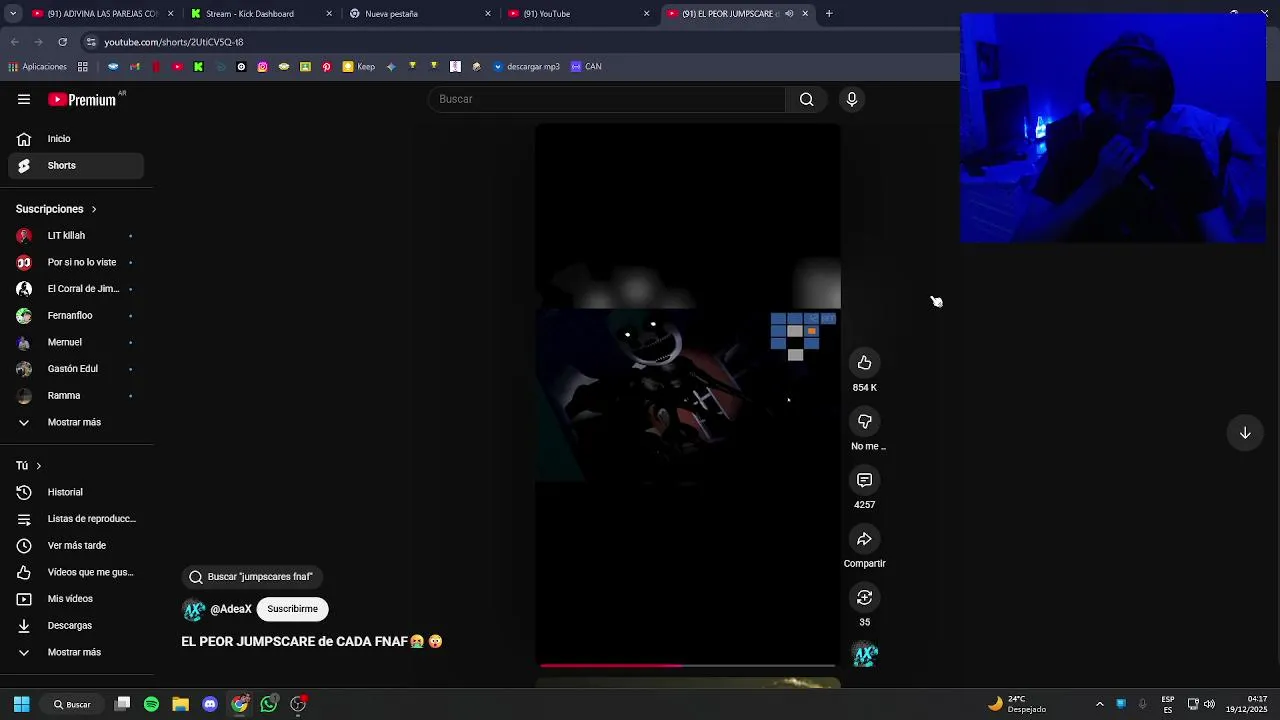Reload the current page

(62, 42)
